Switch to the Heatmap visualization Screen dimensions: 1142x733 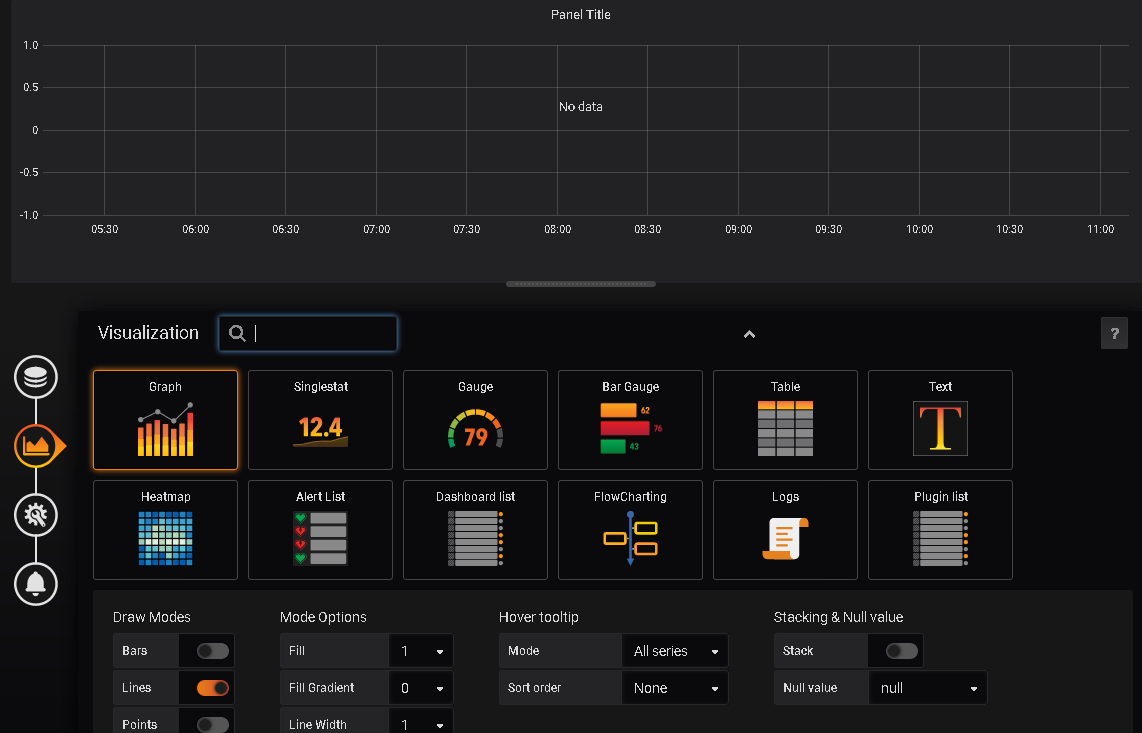point(165,530)
